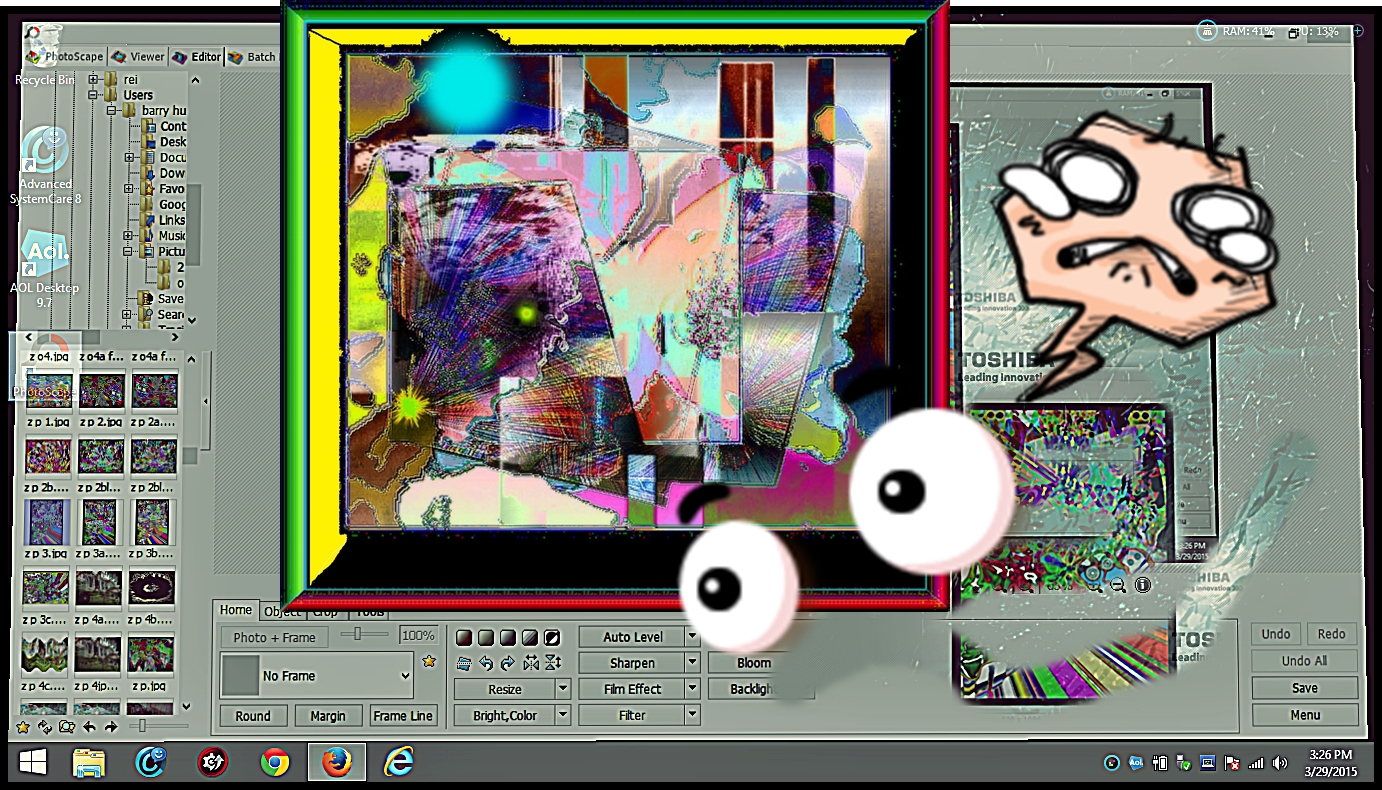Click the red Driver Booster taskbar icon

tap(212, 763)
